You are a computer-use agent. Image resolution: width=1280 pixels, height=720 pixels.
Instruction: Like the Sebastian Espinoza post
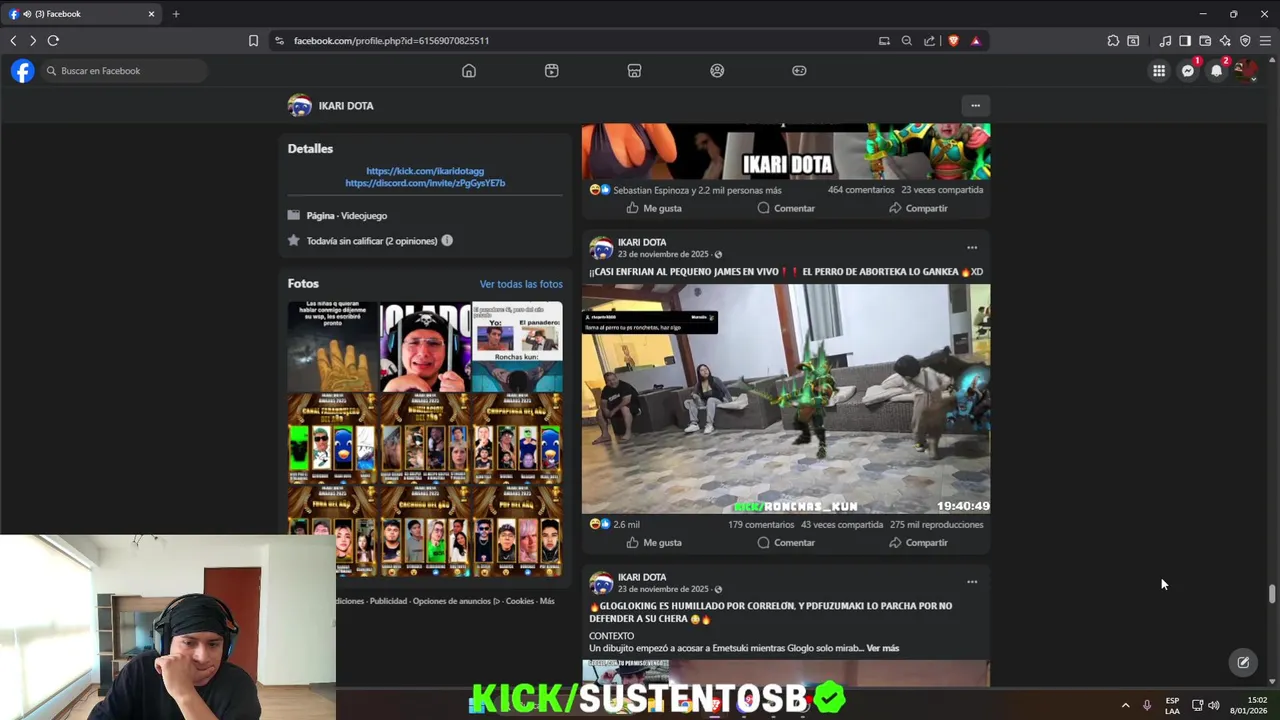pos(654,208)
